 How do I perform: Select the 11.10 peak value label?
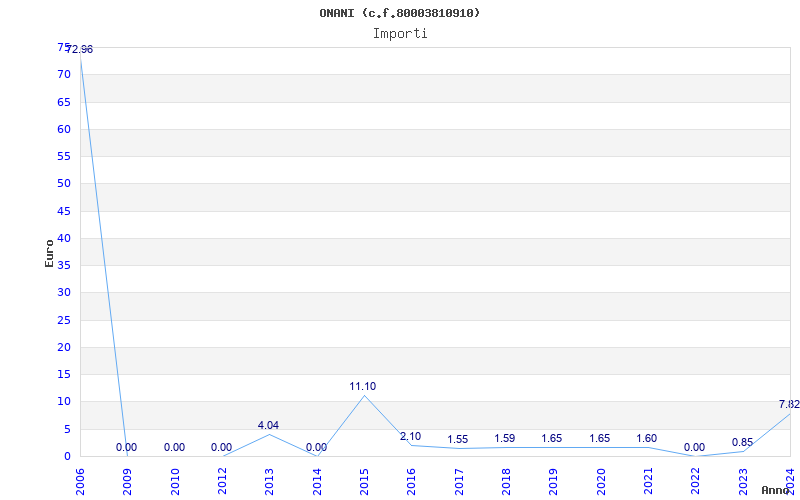[x=363, y=386]
